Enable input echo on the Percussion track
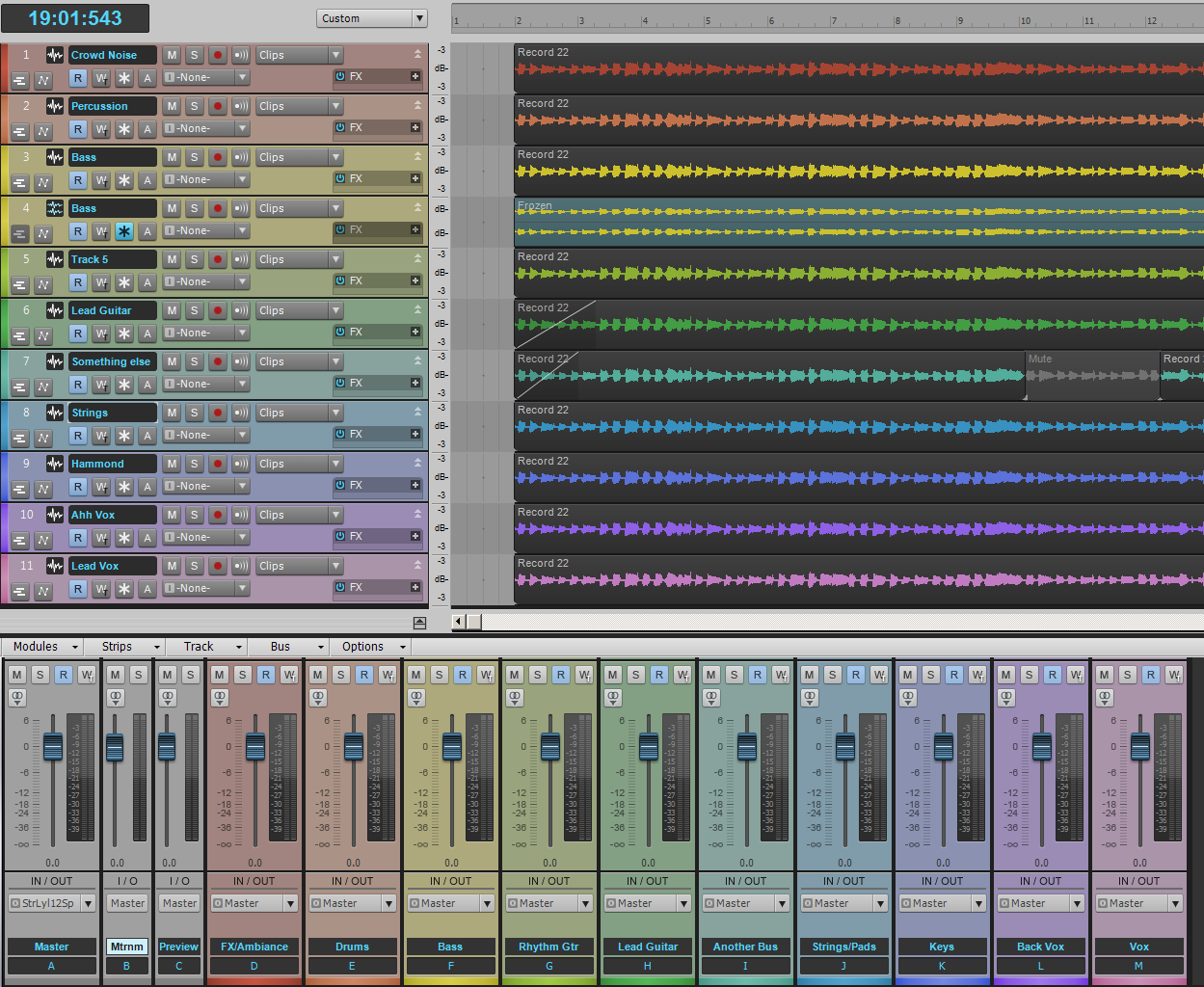 tap(241, 107)
